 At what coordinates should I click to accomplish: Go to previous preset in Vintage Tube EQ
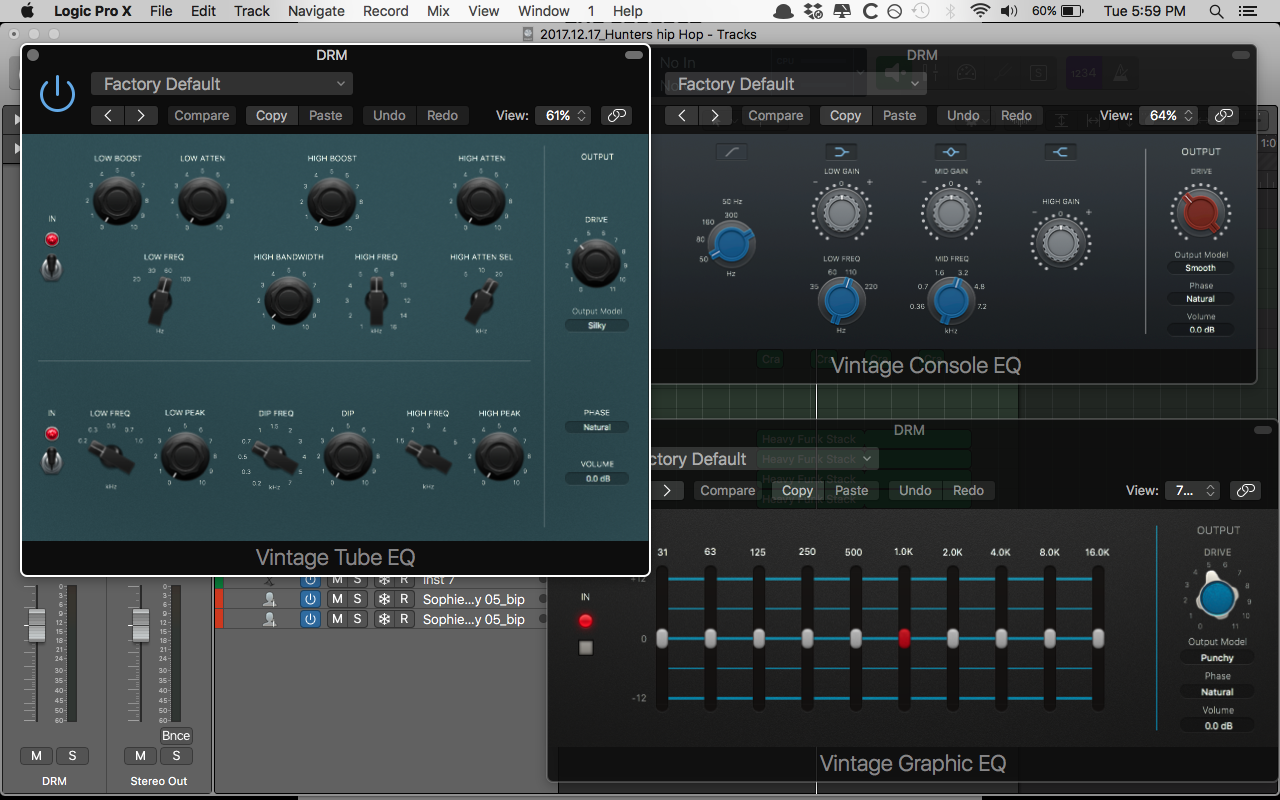(108, 116)
